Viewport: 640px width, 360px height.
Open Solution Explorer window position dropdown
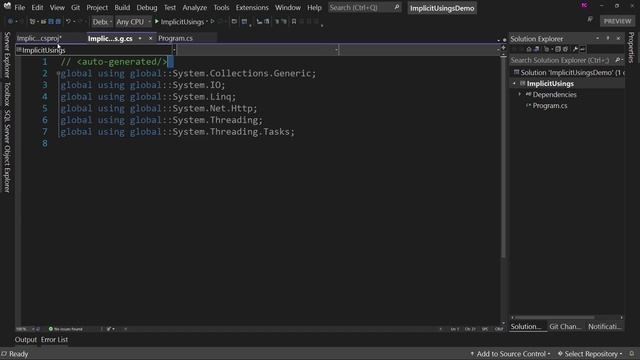[x=598, y=38]
